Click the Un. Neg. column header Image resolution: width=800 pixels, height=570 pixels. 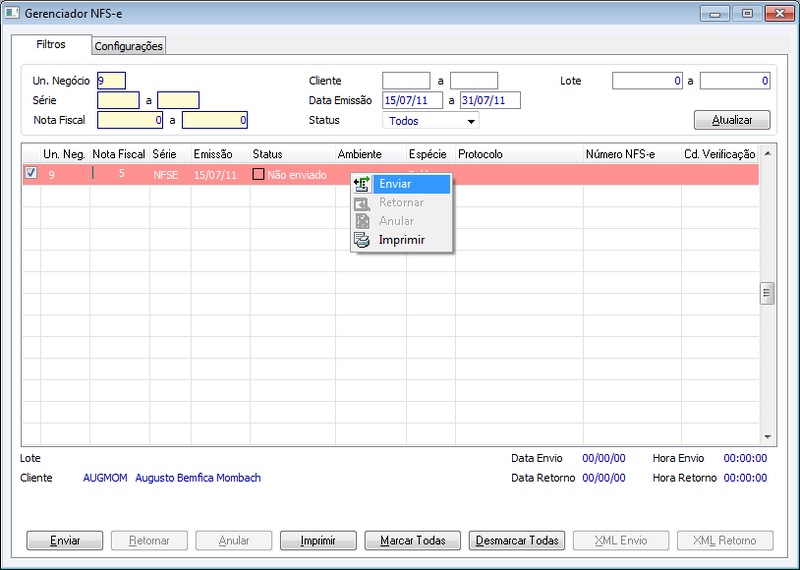tap(65, 154)
